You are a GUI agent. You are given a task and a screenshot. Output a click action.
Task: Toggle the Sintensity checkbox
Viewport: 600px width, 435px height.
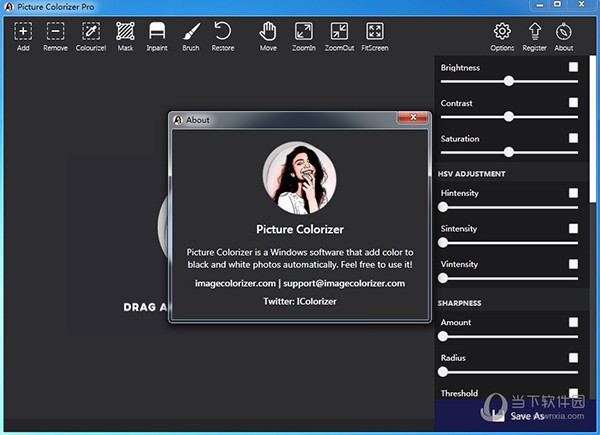573,228
